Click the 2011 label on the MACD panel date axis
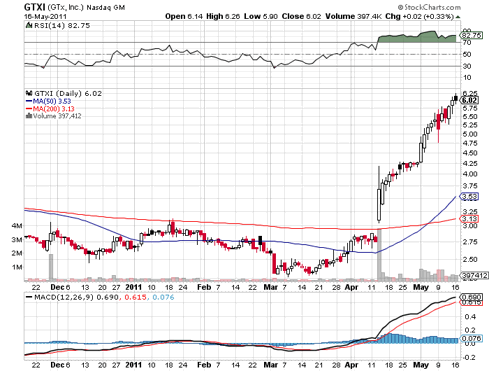Screen dimensions: 489x371 pos(134,365)
